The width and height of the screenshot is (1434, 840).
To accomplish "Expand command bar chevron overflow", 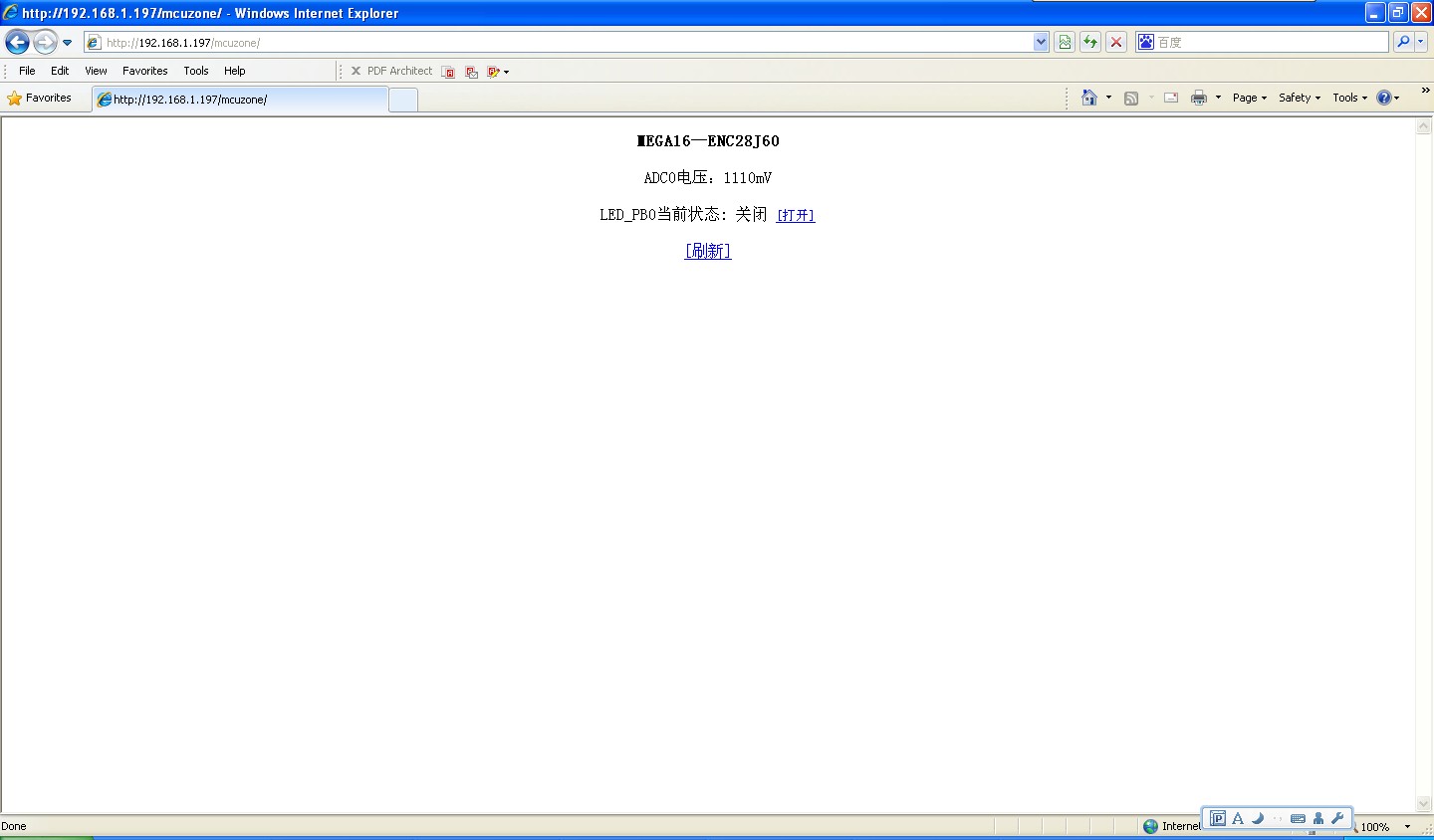I will 1425,90.
